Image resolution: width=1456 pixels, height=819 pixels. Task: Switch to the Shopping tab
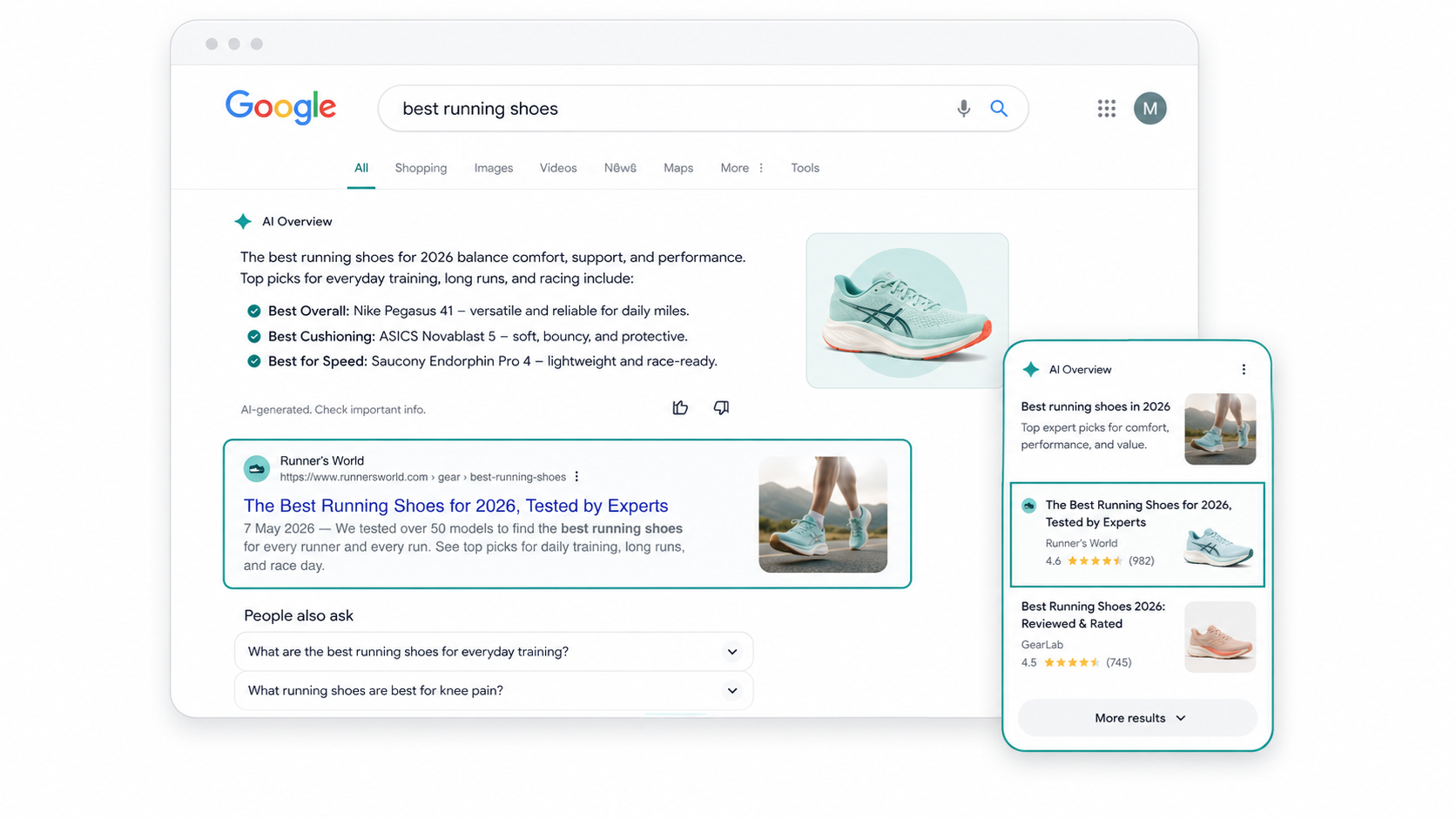[421, 168]
